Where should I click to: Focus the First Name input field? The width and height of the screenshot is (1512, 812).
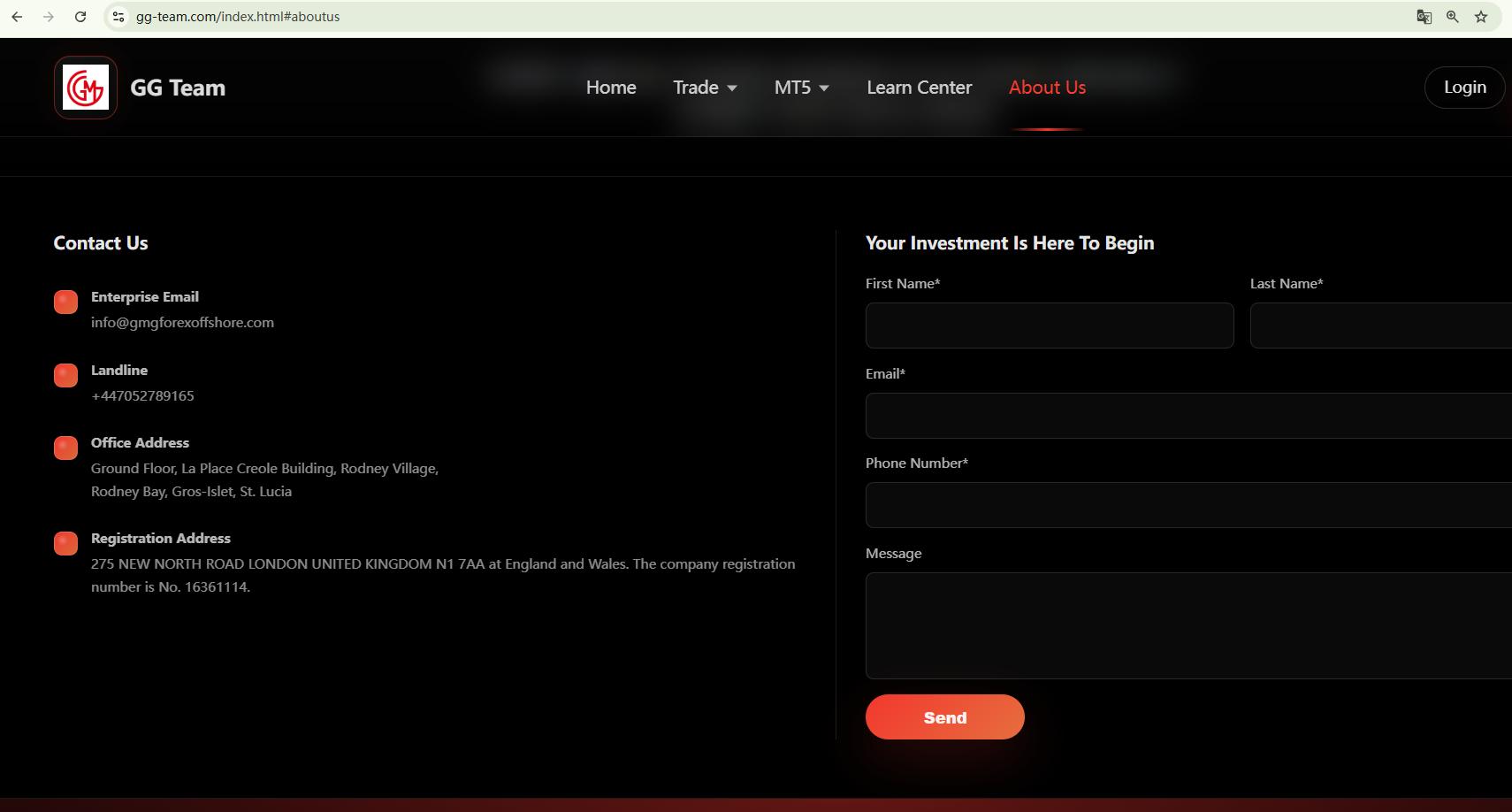coord(1050,326)
